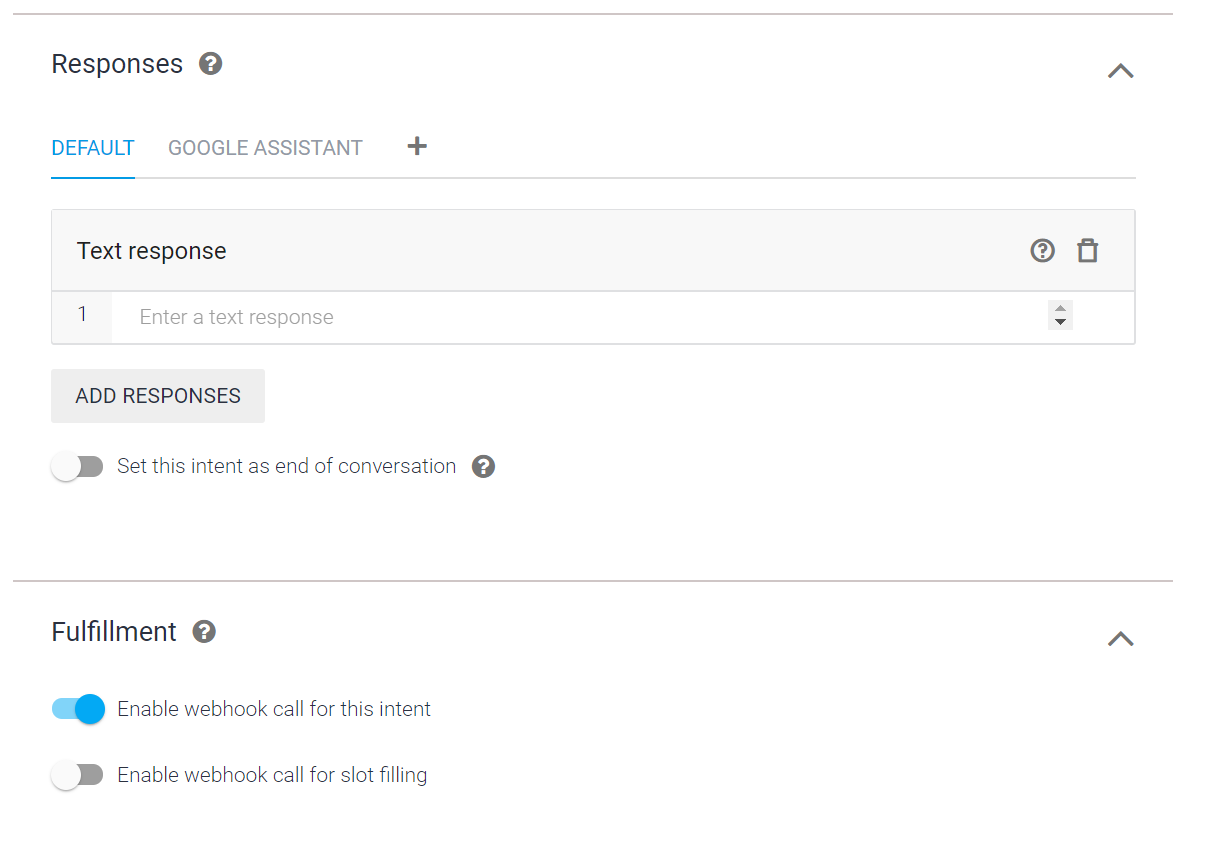Click the Fulfillment section heading text
The image size is (1215, 866).
(x=114, y=632)
